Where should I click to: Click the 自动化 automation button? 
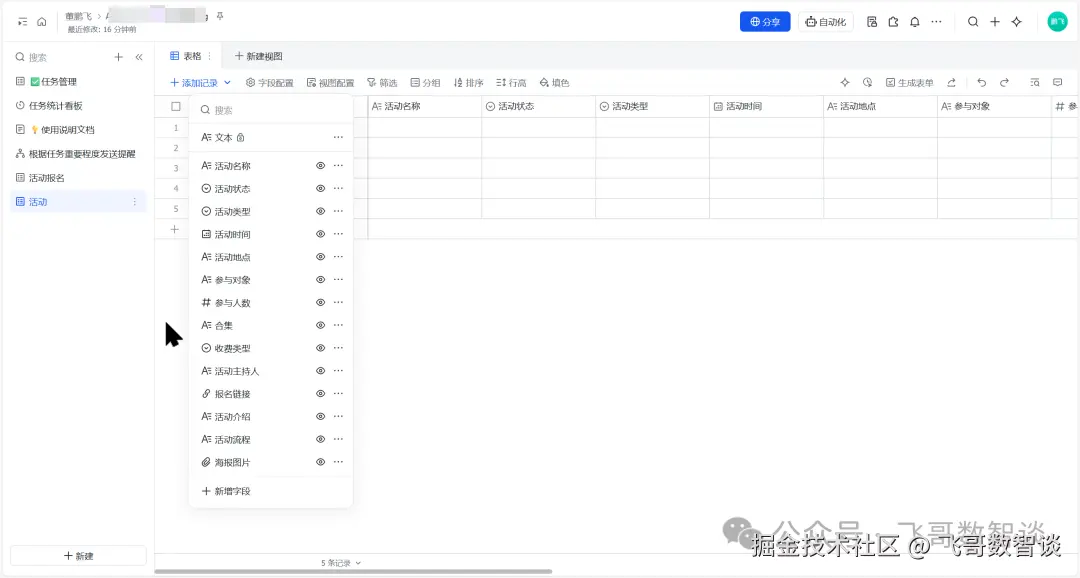click(826, 22)
